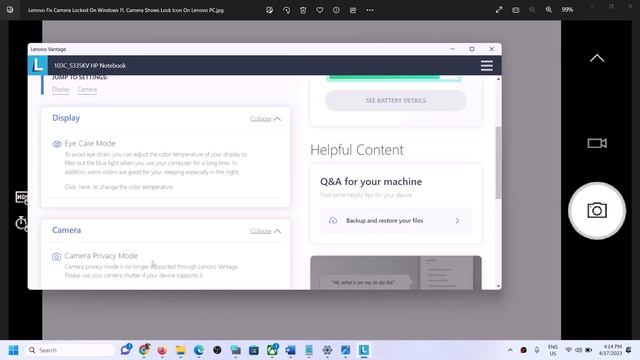Delete the photo with the trash icon
Screen dimensions: 640x360
(303, 10)
